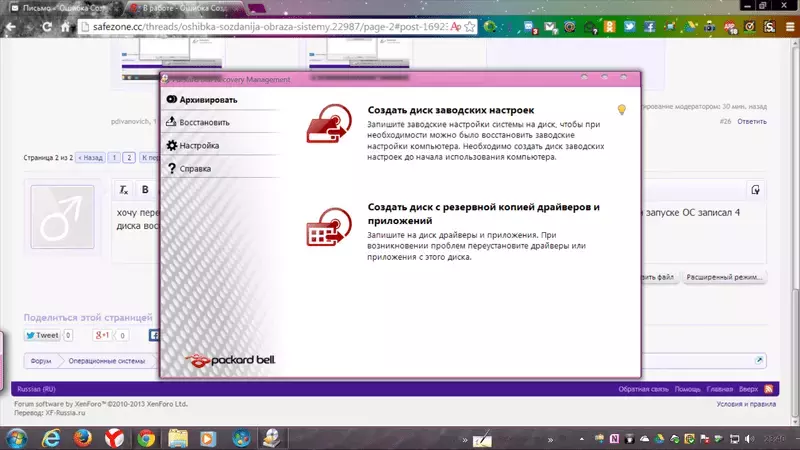Click Обратная связь footer link

click(643, 389)
